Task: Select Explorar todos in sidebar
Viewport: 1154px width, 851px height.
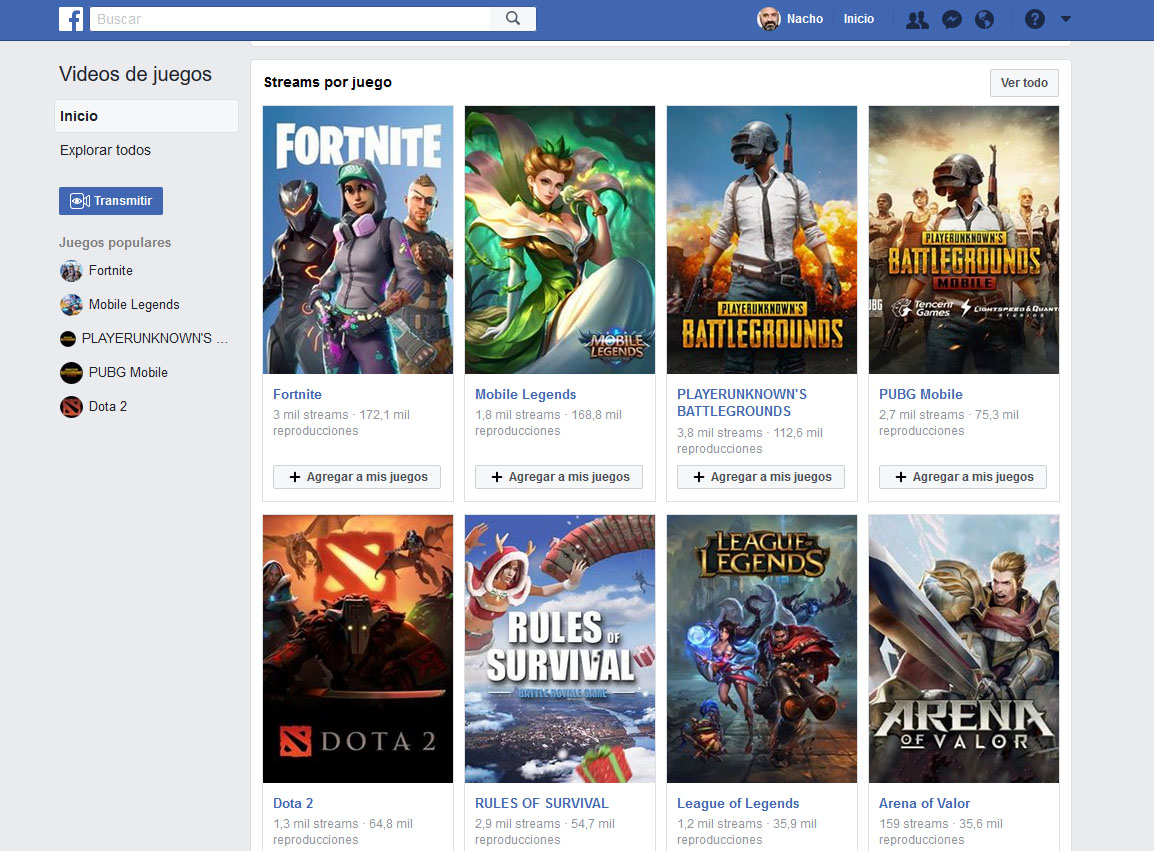Action: click(x=105, y=150)
